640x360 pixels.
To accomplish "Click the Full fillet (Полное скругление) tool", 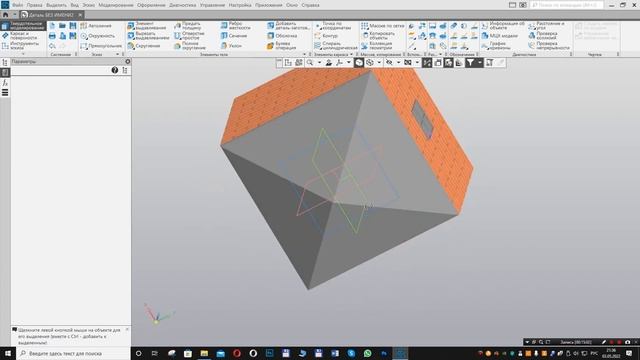I will click(x=190, y=46).
